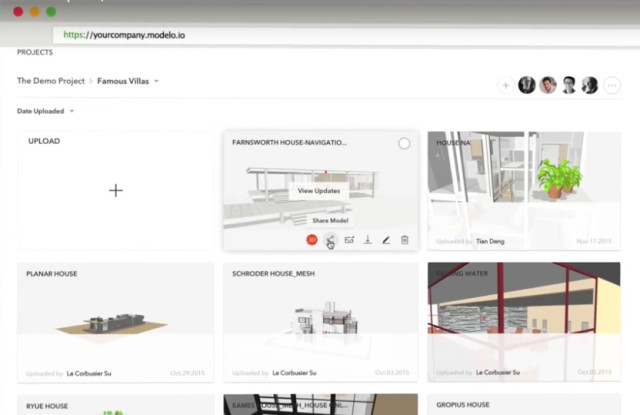Click the add image icon on Farnsworth card
The height and width of the screenshot is (415, 640).
coord(349,240)
